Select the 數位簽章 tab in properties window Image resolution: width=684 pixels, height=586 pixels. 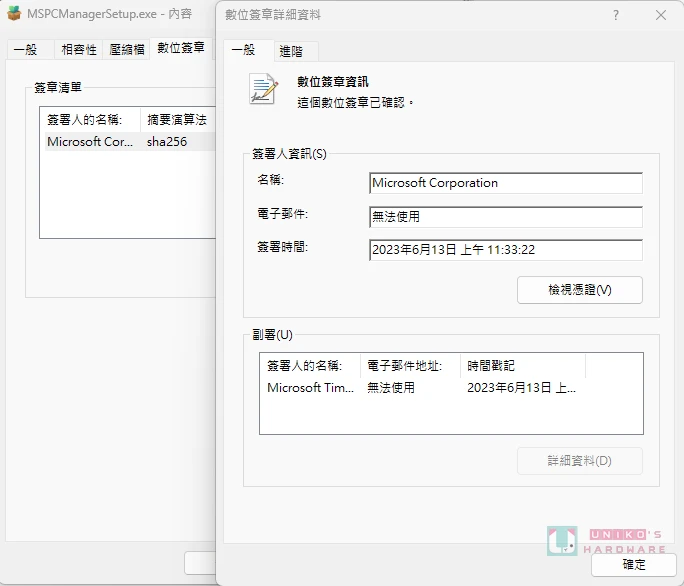point(181,48)
